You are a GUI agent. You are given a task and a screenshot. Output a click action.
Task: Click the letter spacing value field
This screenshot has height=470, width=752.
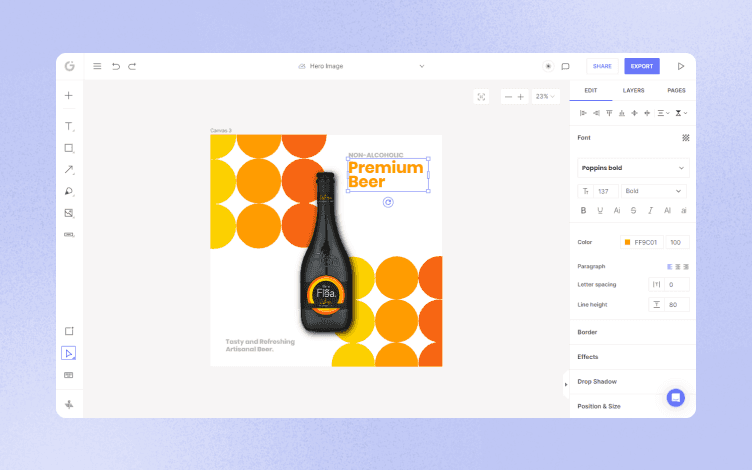[x=677, y=285]
